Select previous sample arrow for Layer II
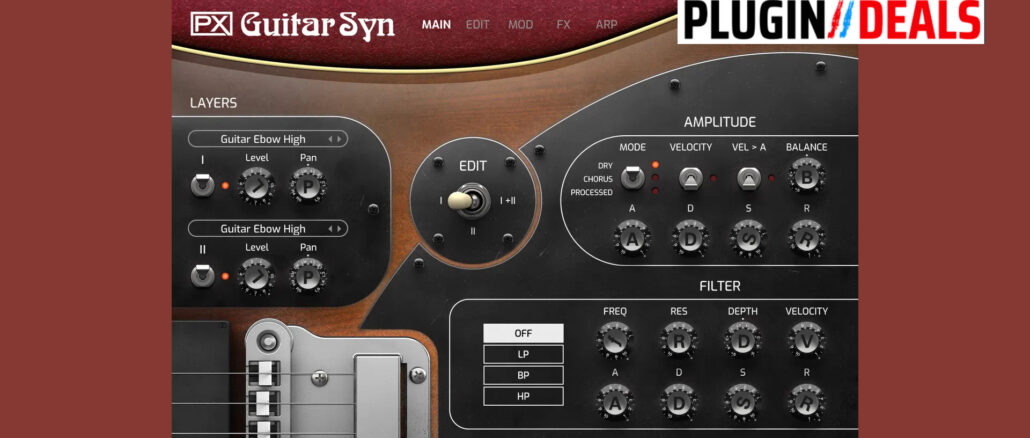1030x438 pixels. point(331,229)
